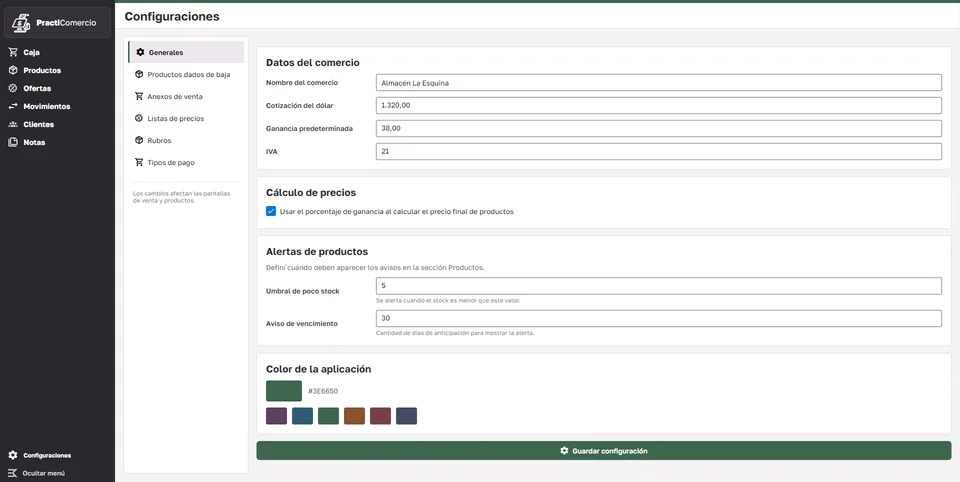The width and height of the screenshot is (960, 482).
Task: Open the Rubros settings tab
Action: (x=186, y=140)
